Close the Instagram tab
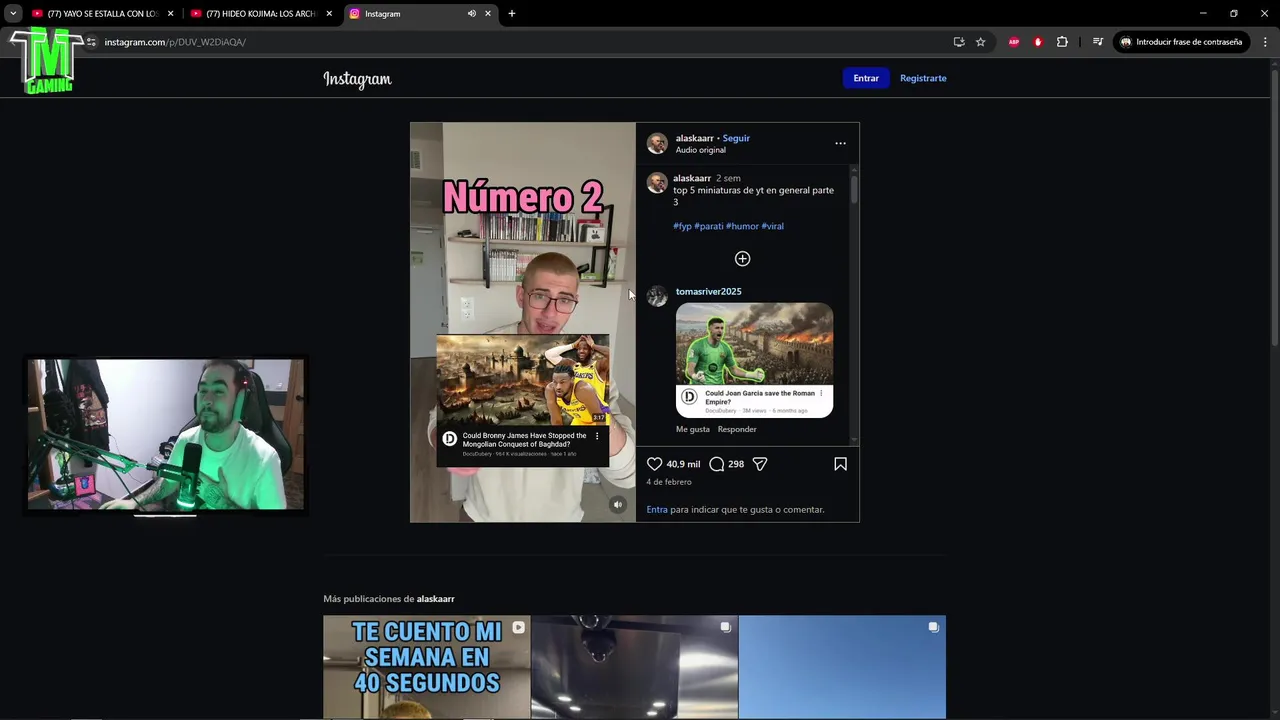 pyautogui.click(x=488, y=14)
